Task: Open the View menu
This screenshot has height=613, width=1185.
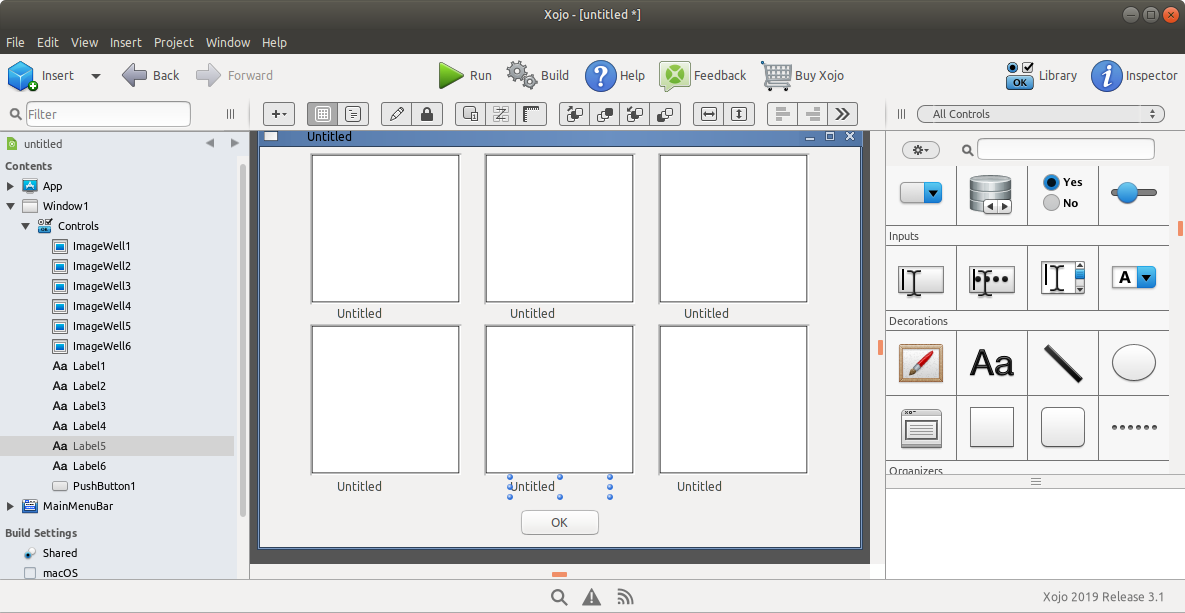Action: click(x=85, y=42)
